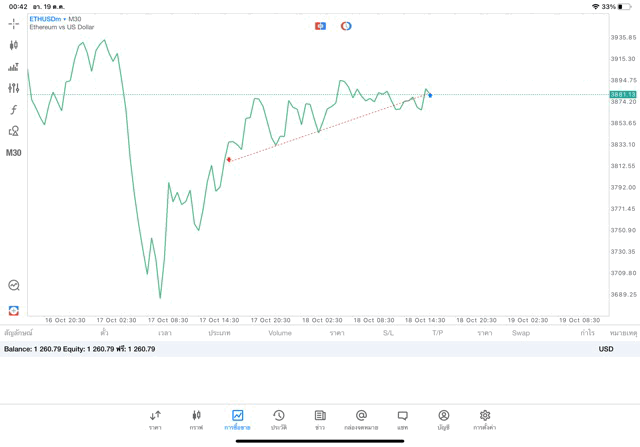This screenshot has width=640, height=447.
Task: Click the volume bars icon in left toolbar
Action: click(14, 67)
